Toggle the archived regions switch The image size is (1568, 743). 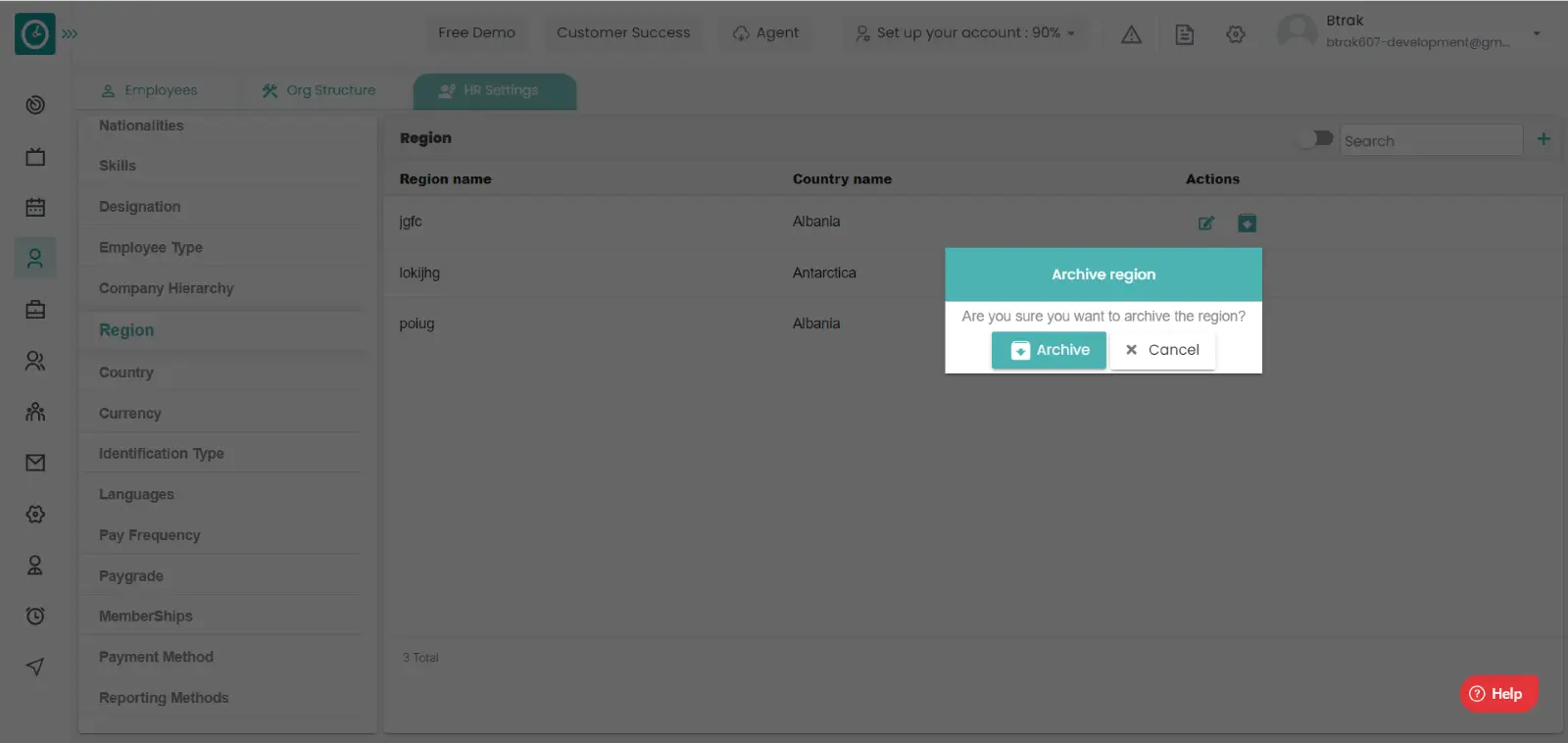pos(1317,138)
